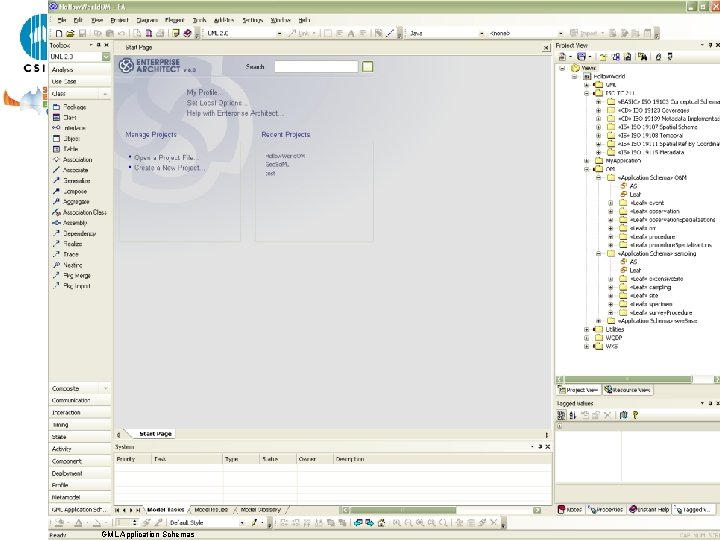Select the Pkg Merge connector tool

72,276
